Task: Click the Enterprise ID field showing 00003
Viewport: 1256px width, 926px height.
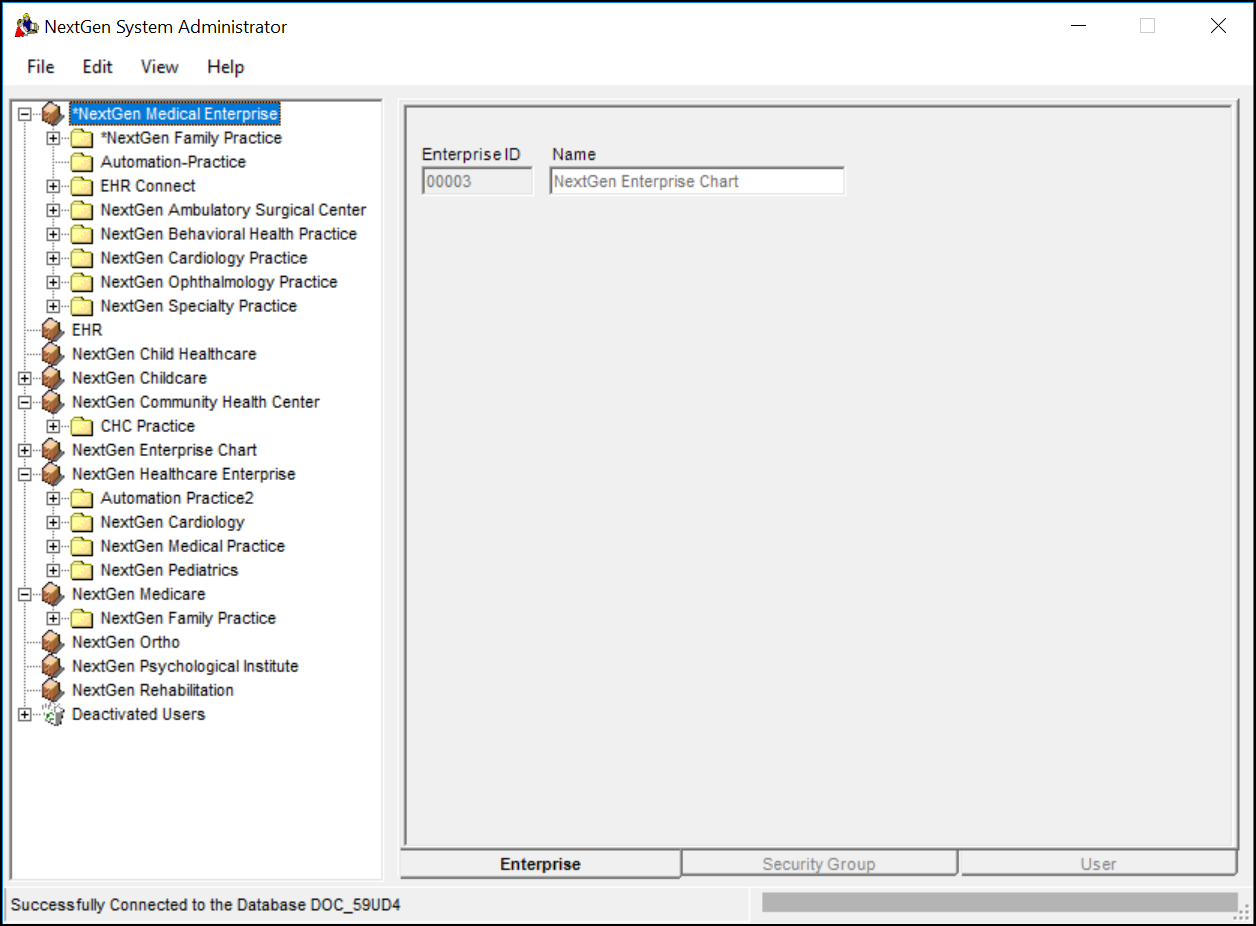Action: pyautogui.click(x=478, y=181)
